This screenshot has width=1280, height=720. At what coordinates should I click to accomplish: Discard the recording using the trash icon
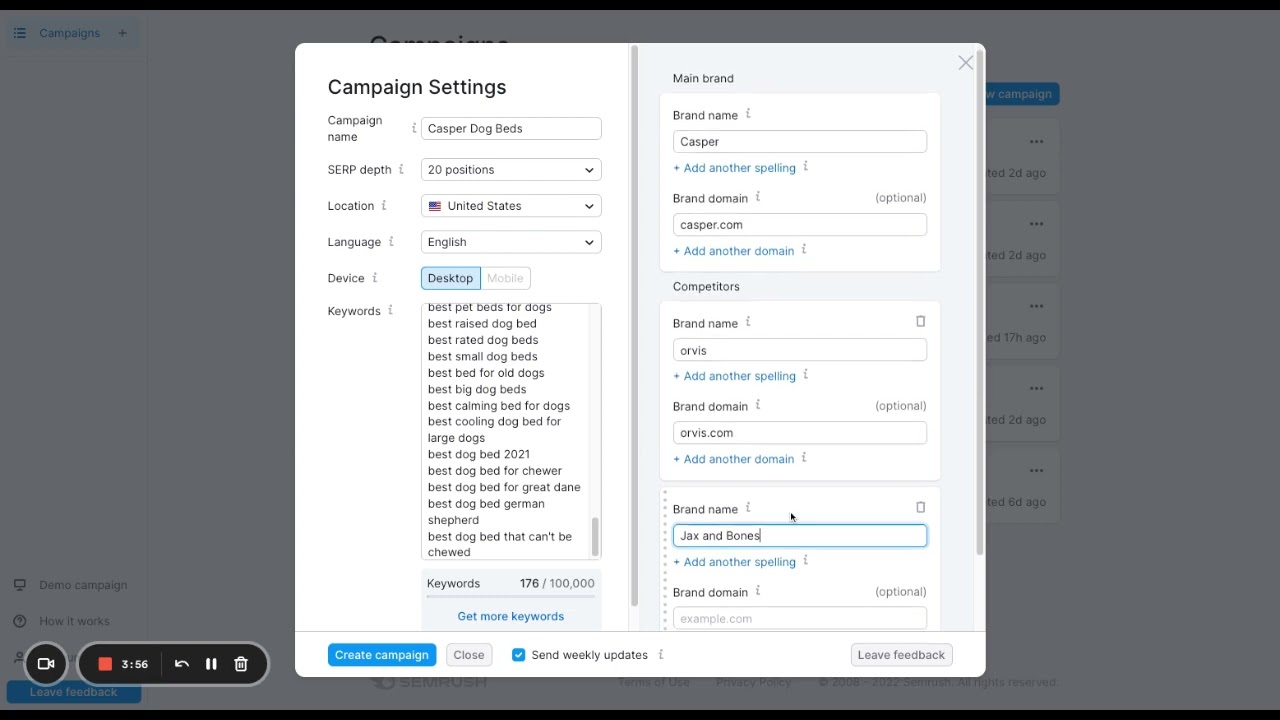(x=241, y=664)
